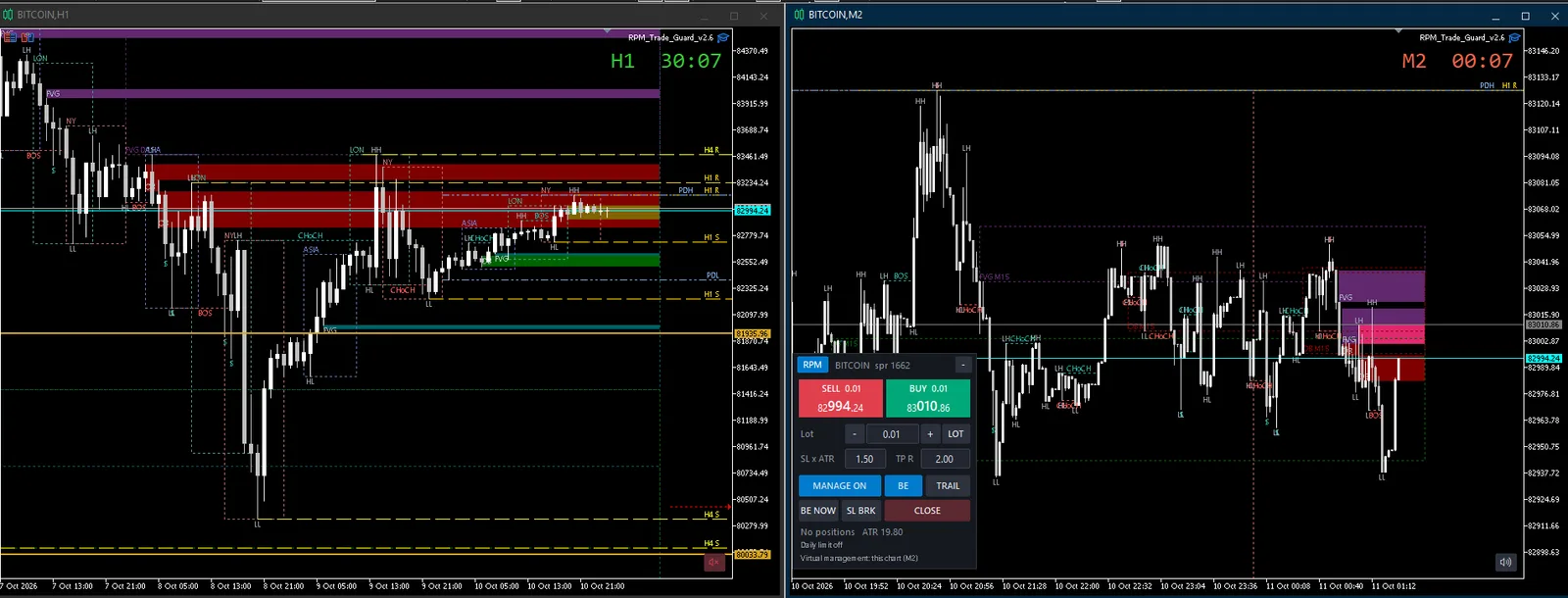Toggle the speaker sound icon on the M2 chart
The width and height of the screenshot is (1568, 598).
1505,562
